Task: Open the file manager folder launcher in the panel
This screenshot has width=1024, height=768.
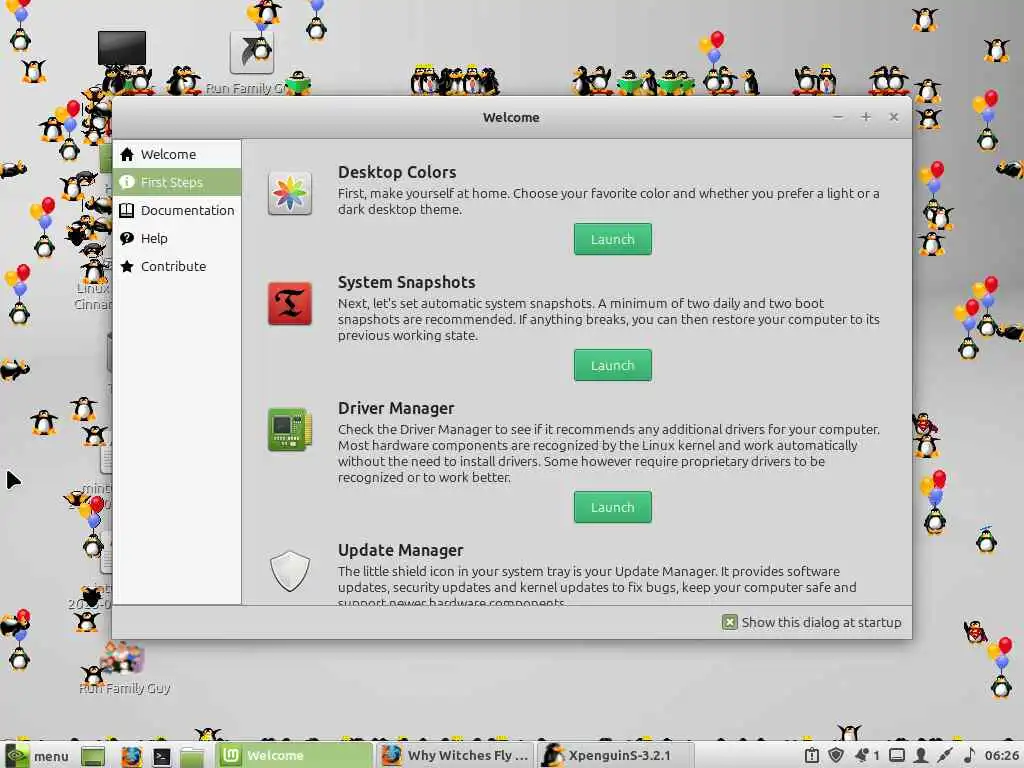Action: (193, 756)
